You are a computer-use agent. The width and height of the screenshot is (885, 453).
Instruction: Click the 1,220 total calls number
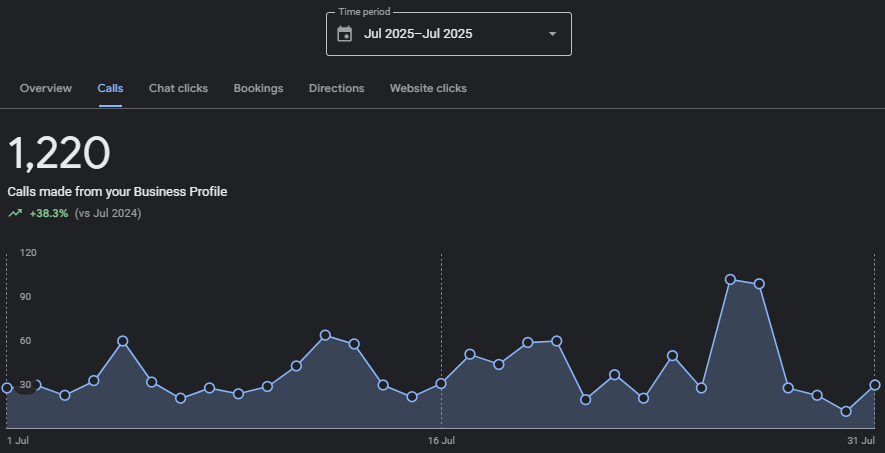coord(59,154)
